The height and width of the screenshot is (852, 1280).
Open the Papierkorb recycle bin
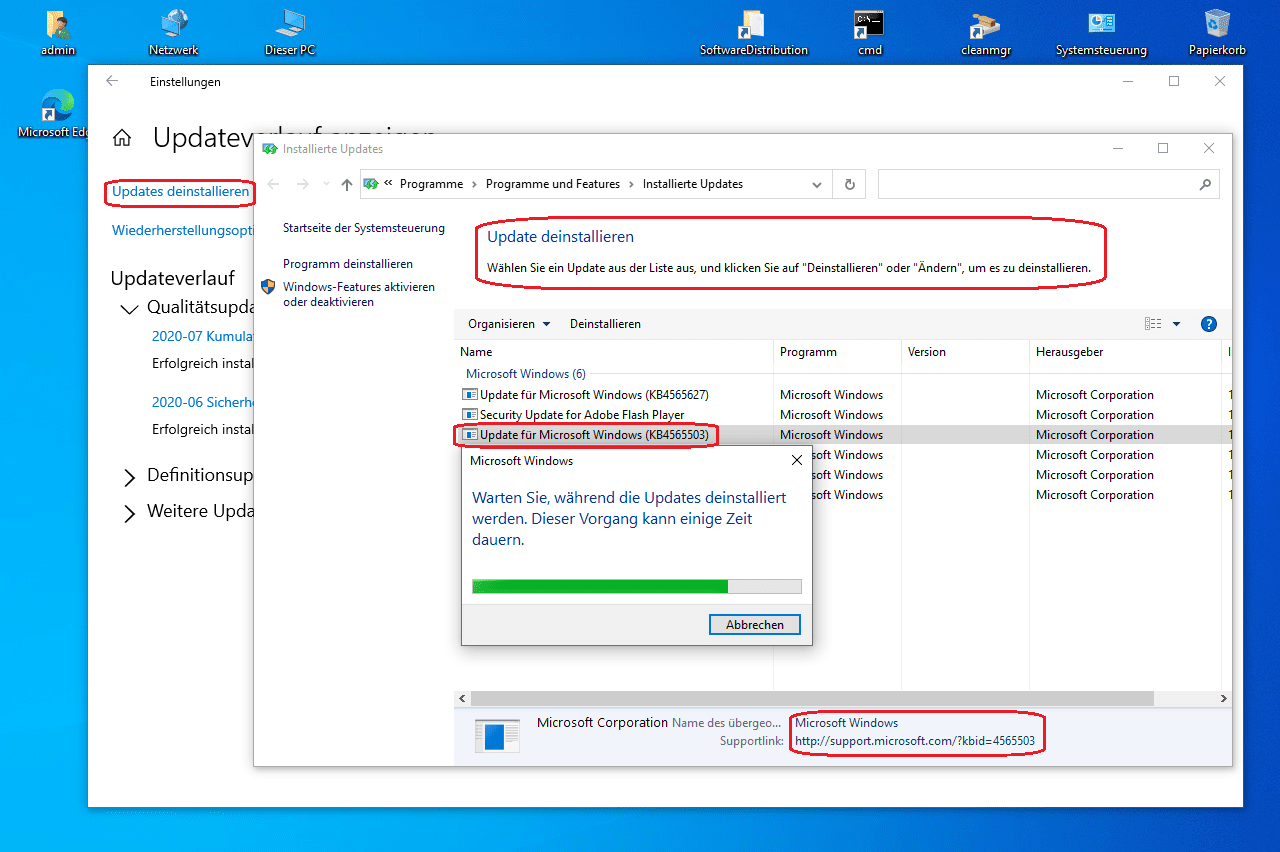pos(1217,33)
